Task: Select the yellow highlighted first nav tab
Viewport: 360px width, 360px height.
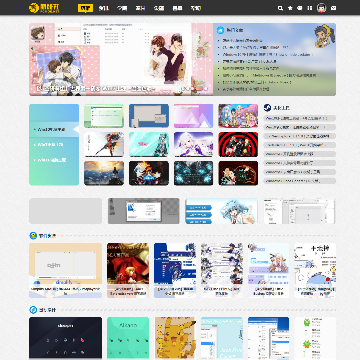Action: point(85,8)
